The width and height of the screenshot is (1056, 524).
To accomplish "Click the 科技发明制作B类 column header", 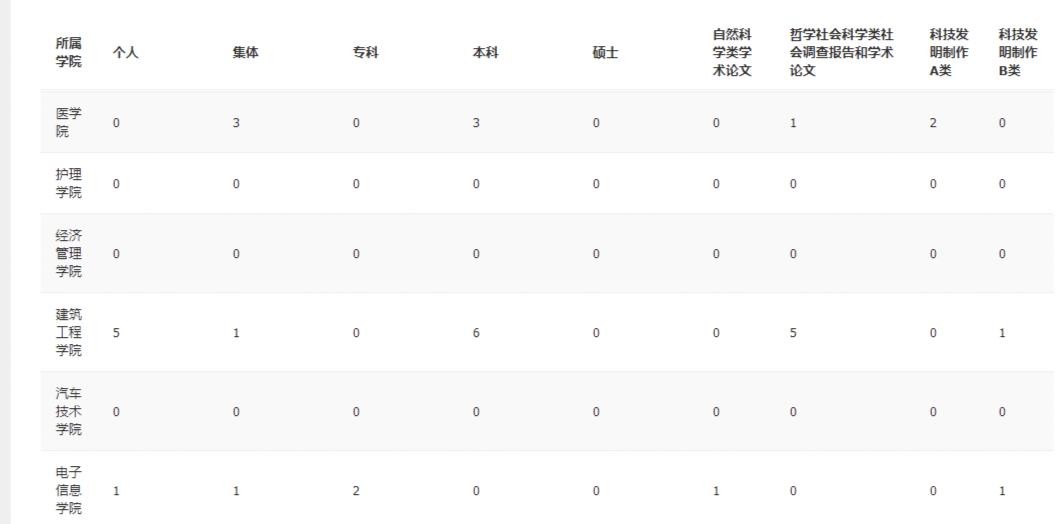I will [x=1017, y=53].
